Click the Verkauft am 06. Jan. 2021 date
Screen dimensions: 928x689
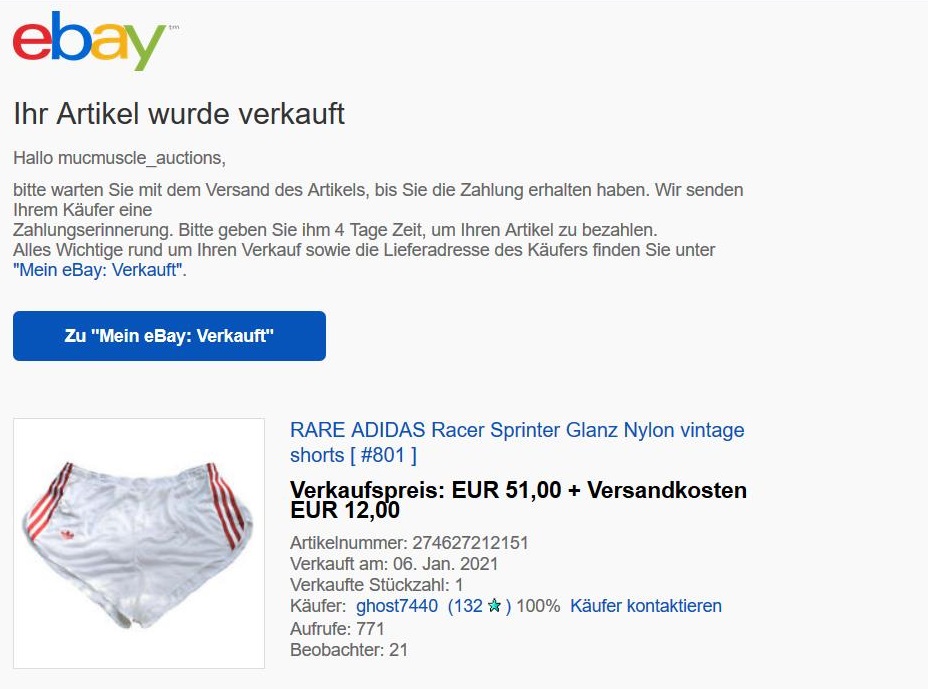click(x=394, y=564)
